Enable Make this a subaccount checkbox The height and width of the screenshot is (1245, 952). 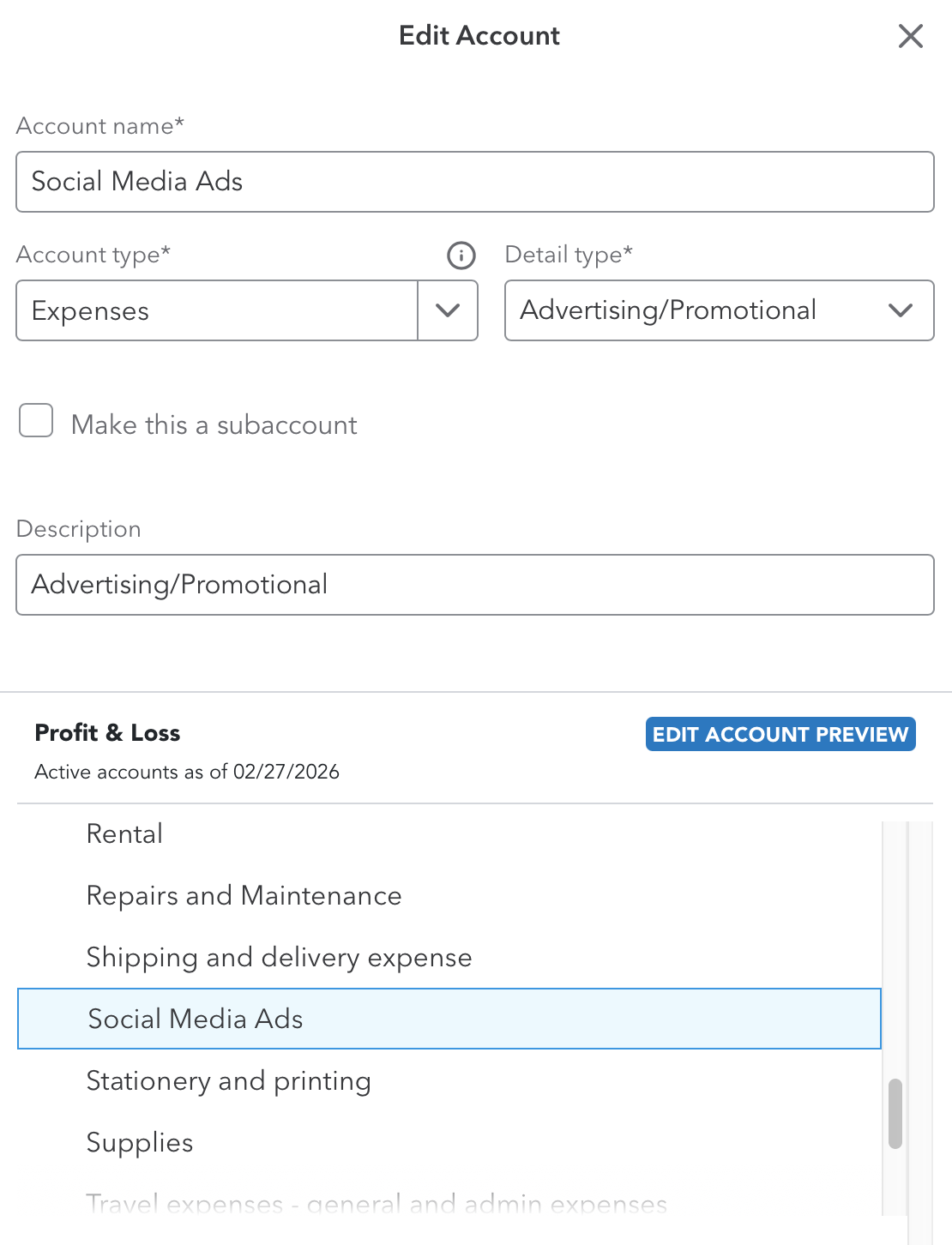click(36, 421)
